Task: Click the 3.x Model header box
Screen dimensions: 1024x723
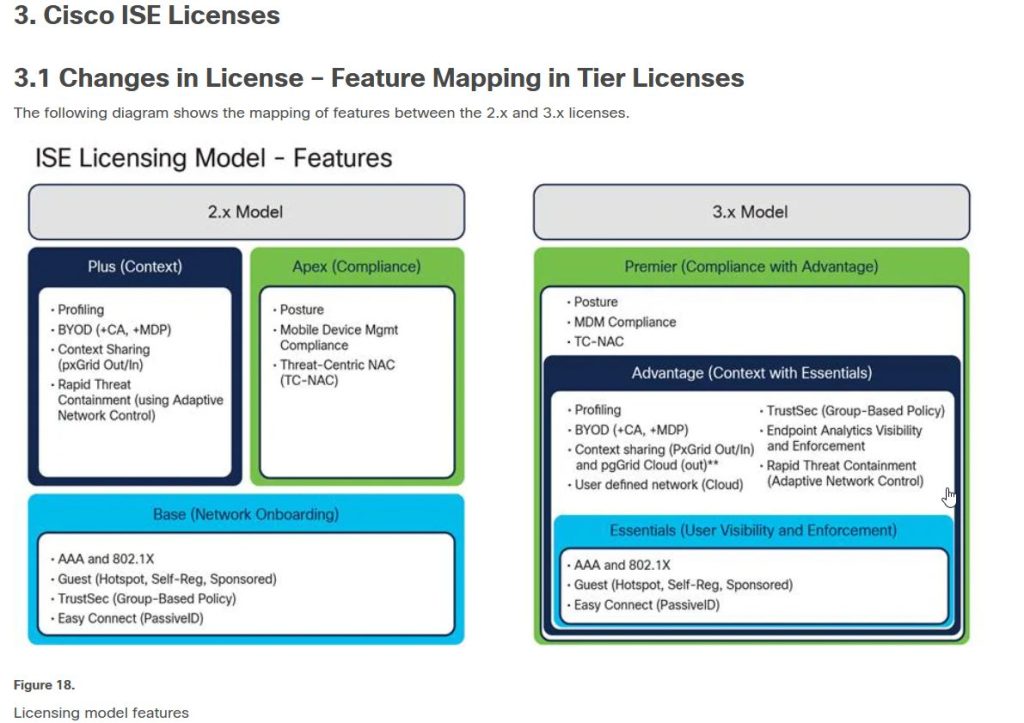Action: (x=752, y=211)
